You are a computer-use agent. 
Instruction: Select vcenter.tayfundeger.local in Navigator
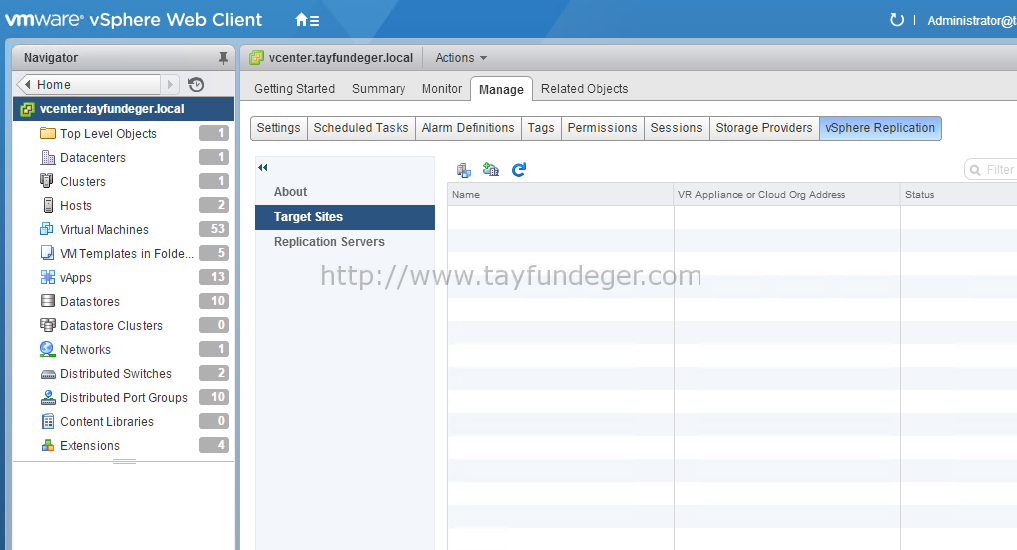tap(123, 109)
